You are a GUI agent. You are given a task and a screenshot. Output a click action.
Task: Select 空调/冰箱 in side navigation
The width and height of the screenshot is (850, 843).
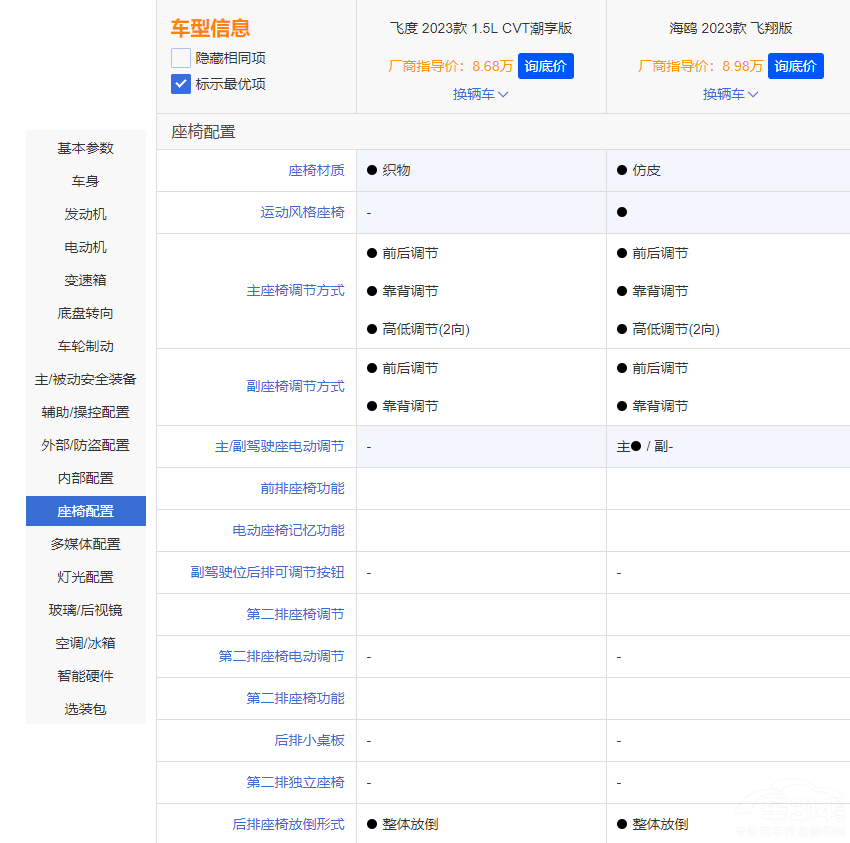pyautogui.click(x=86, y=643)
